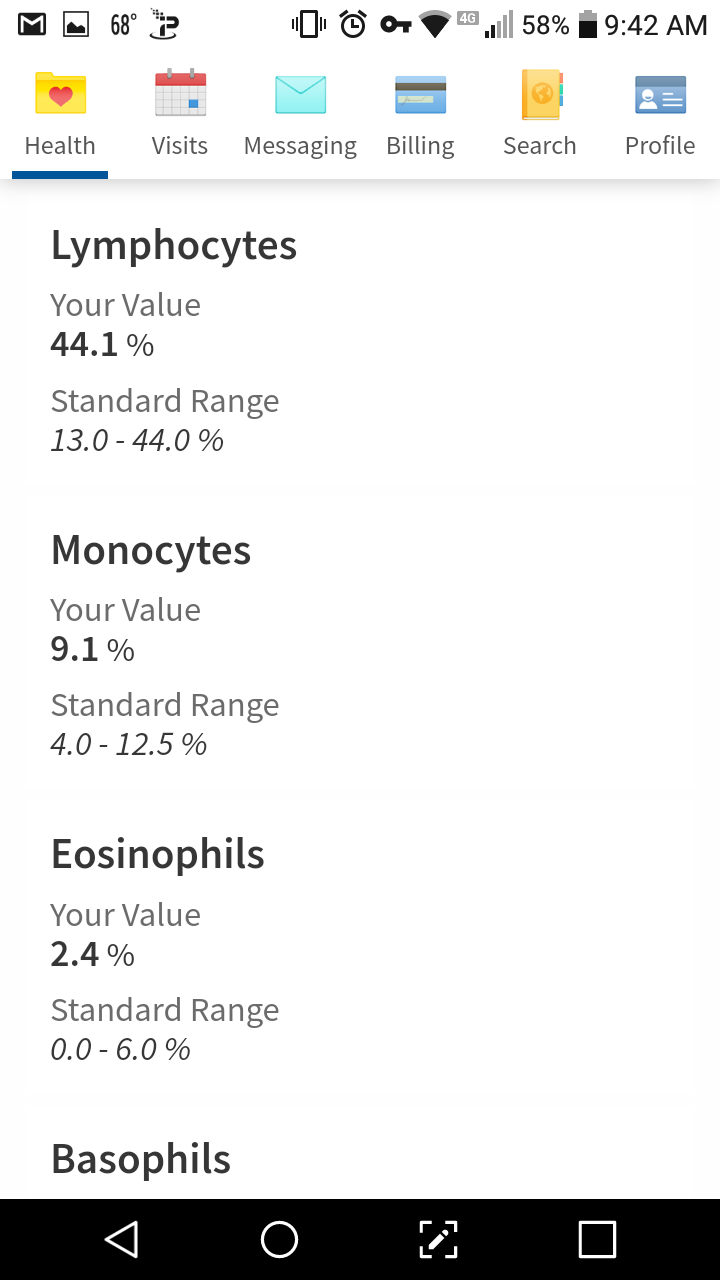This screenshot has width=720, height=1280.
Task: Switch to the Visits tab label
Action: (x=180, y=146)
